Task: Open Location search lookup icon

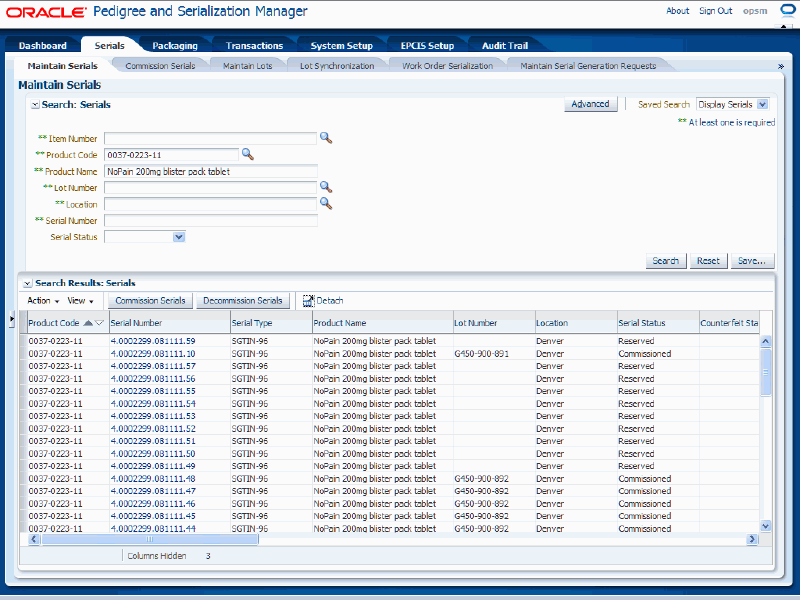Action: pos(326,204)
